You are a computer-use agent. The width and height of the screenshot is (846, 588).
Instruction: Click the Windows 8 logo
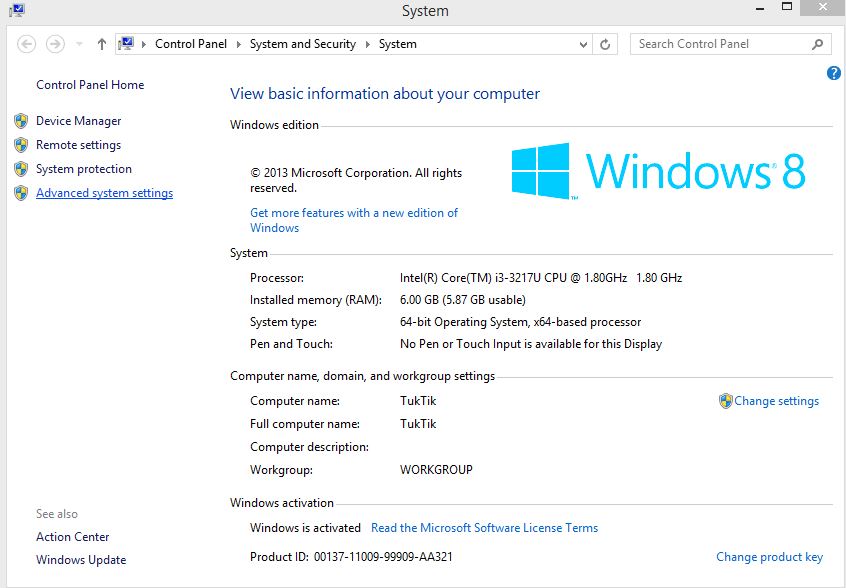(658, 170)
